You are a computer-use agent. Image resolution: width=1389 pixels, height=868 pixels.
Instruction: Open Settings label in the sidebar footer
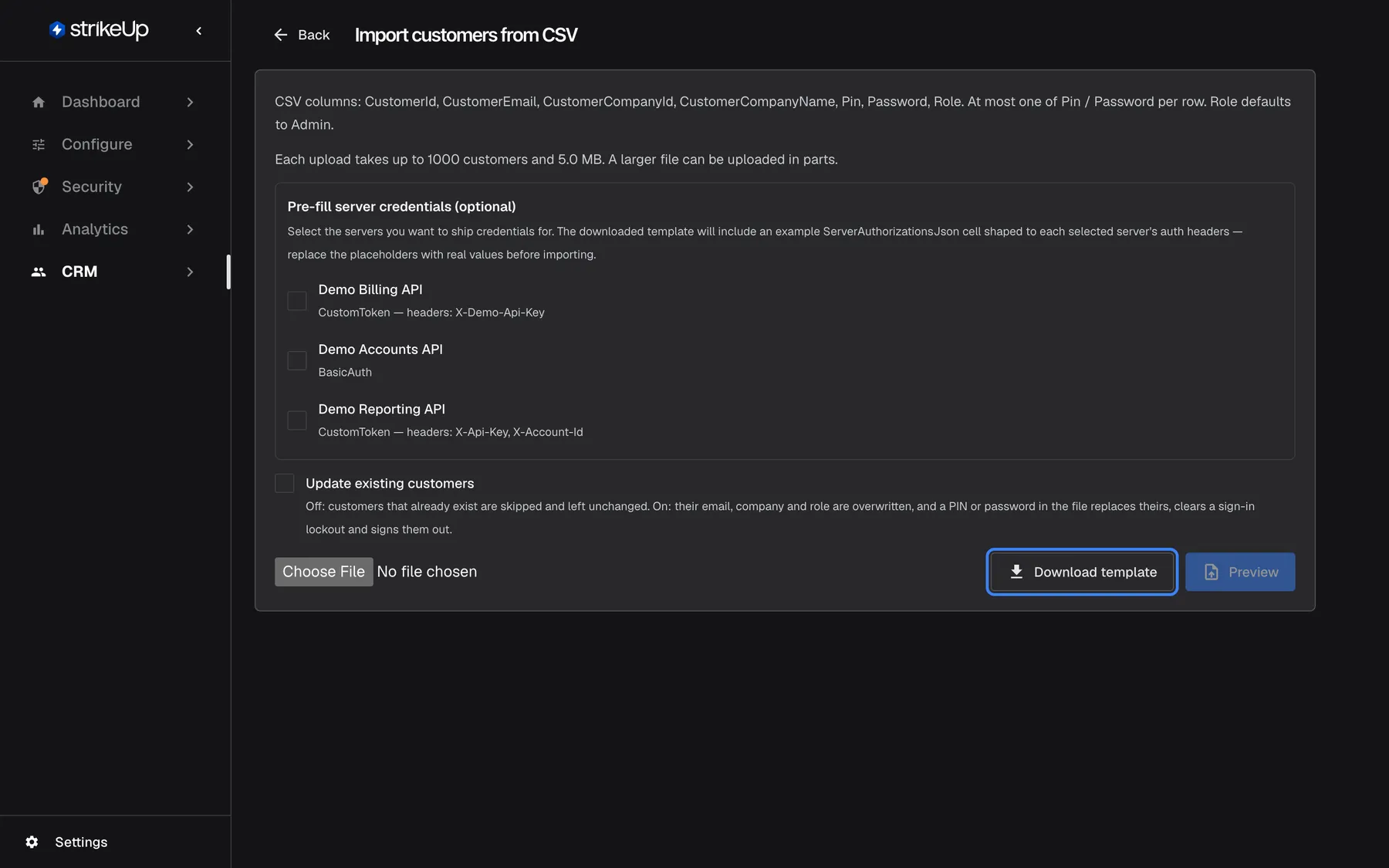coord(81,842)
